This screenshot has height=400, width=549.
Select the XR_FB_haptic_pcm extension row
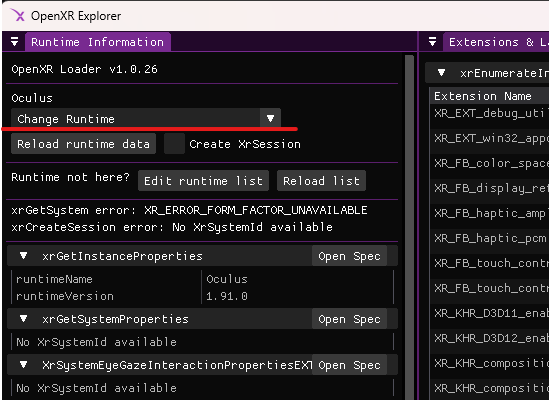489,238
